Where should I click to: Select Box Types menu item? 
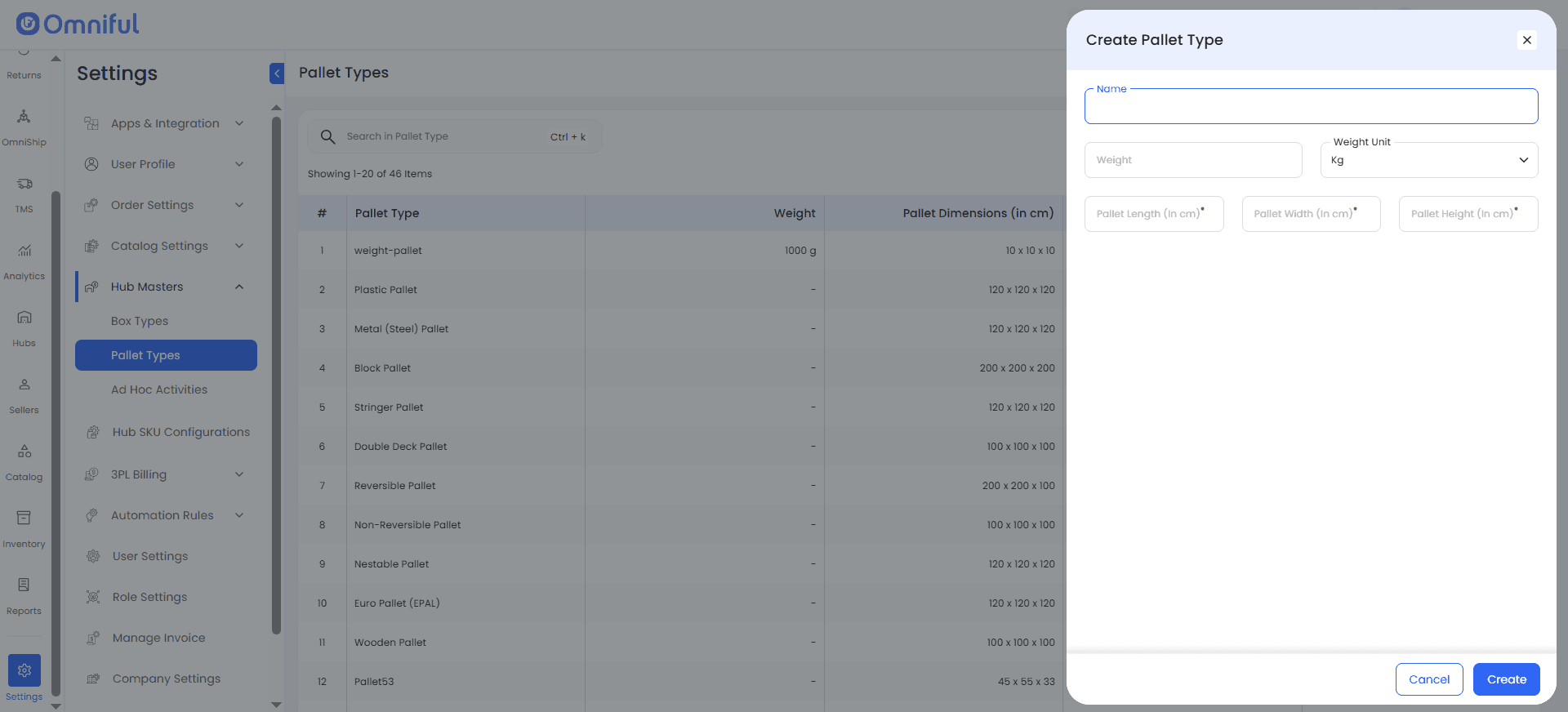tap(140, 321)
